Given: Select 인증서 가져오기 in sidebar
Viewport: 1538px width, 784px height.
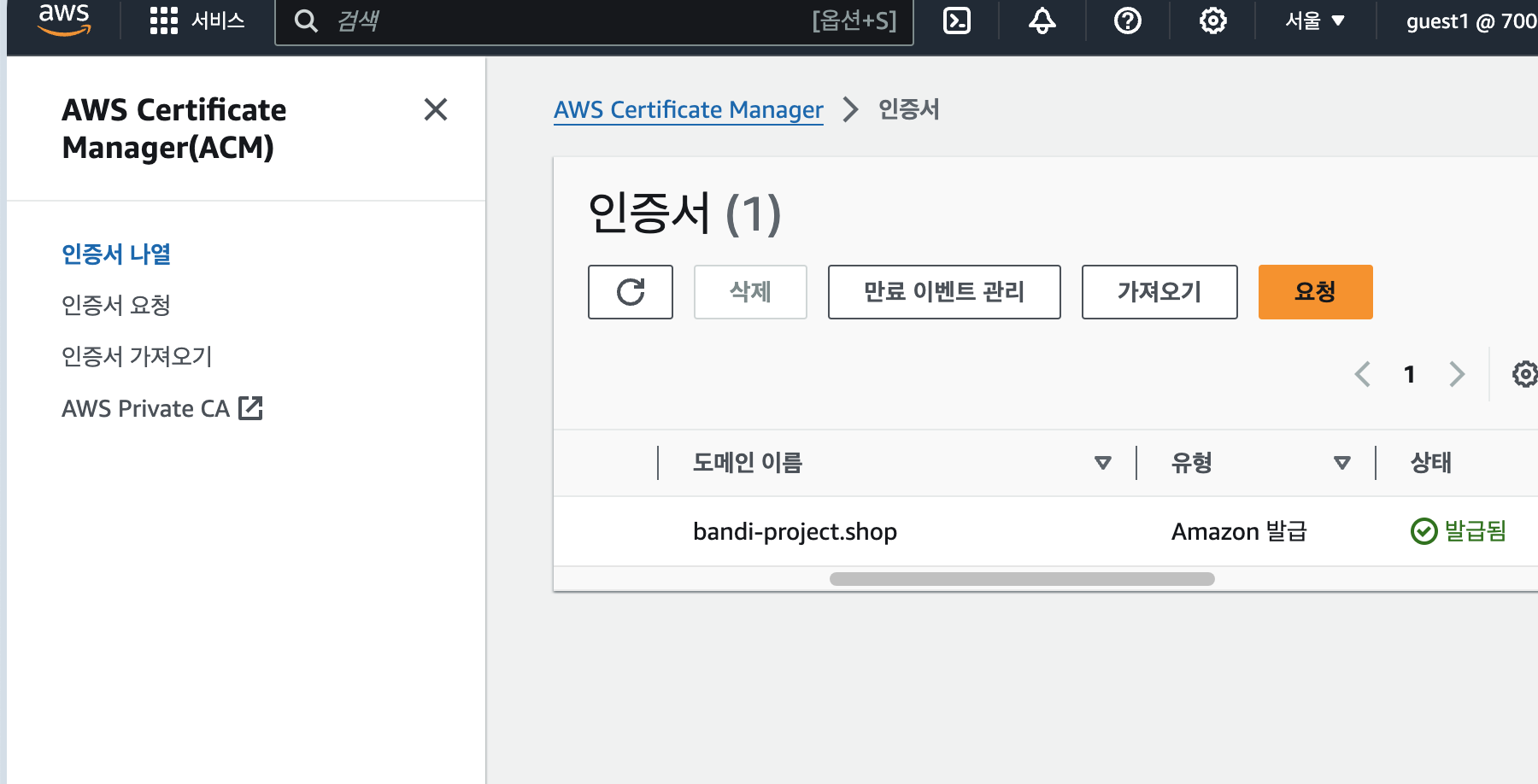Looking at the screenshot, I should pos(137,356).
